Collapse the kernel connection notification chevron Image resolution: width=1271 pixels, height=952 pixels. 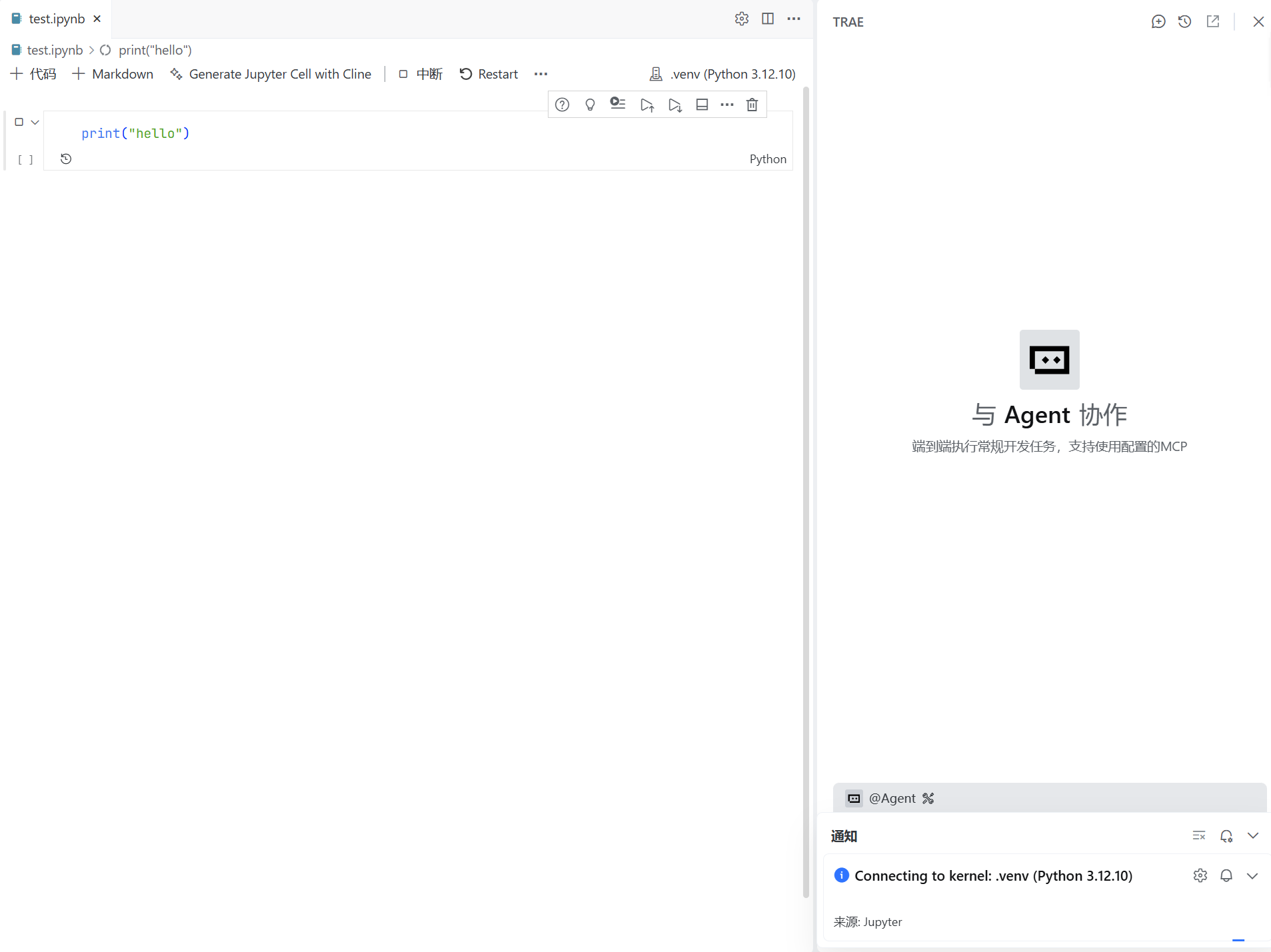1252,875
